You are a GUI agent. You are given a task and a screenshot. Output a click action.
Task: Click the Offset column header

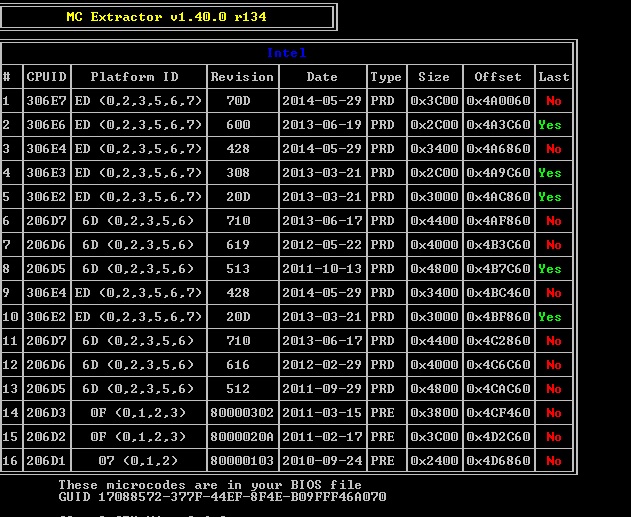click(498, 77)
